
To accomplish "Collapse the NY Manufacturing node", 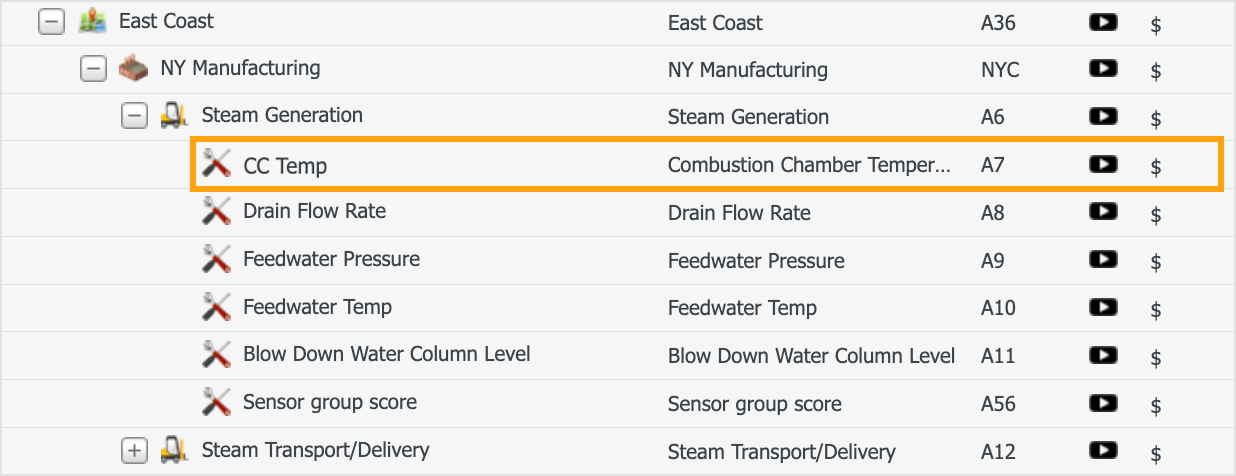I will click(93, 69).
